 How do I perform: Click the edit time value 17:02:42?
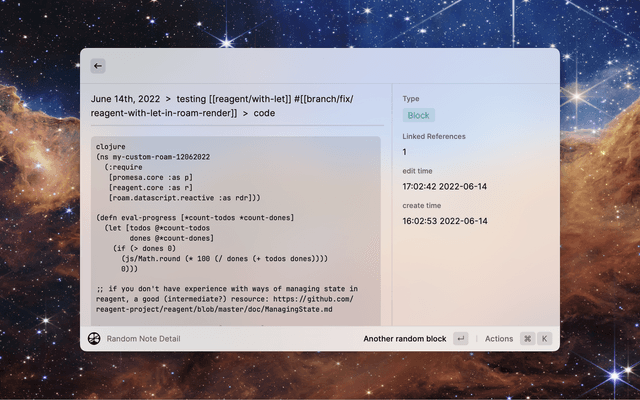pos(443,186)
